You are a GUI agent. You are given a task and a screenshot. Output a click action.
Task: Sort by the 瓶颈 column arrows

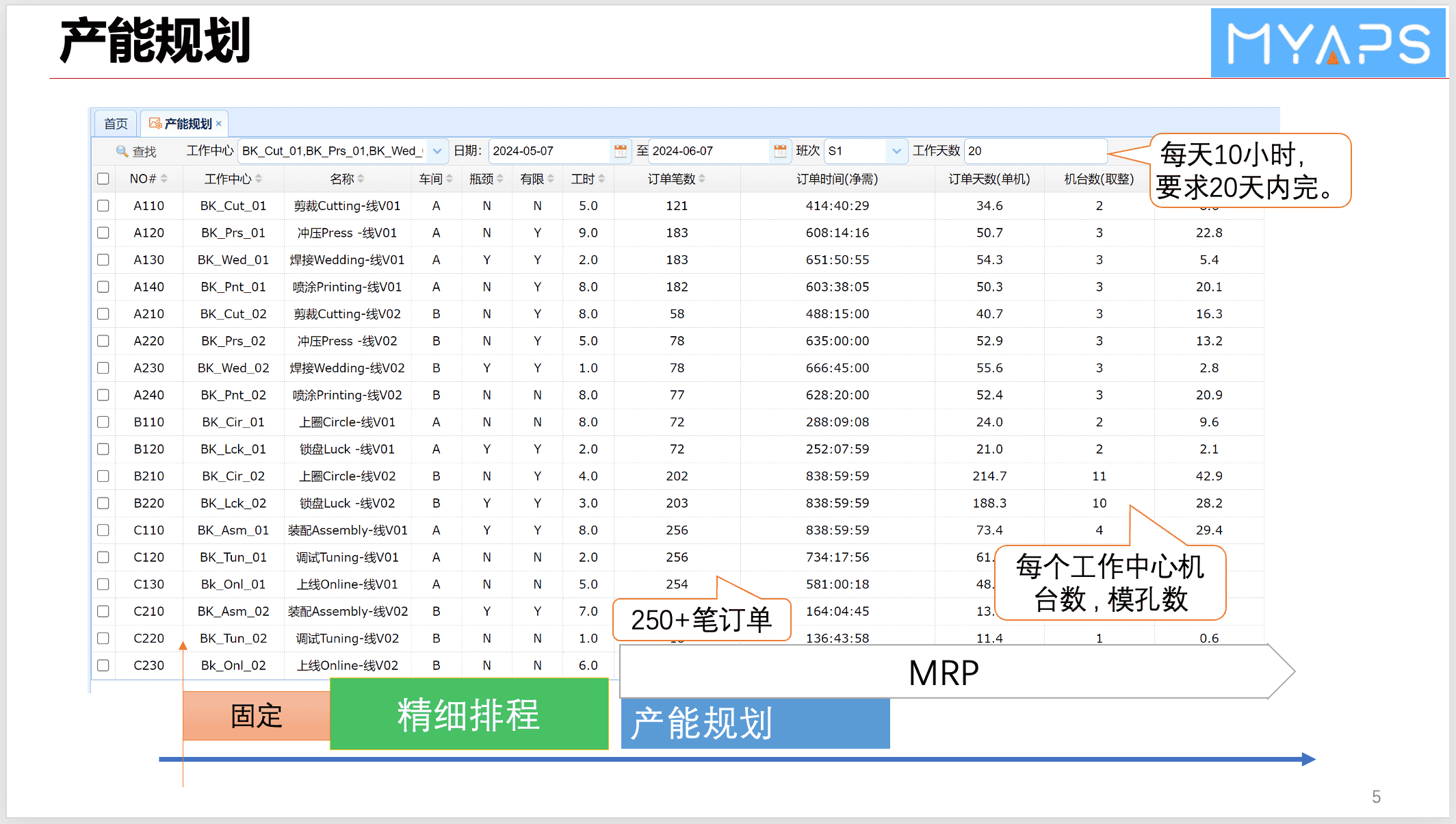[500, 179]
